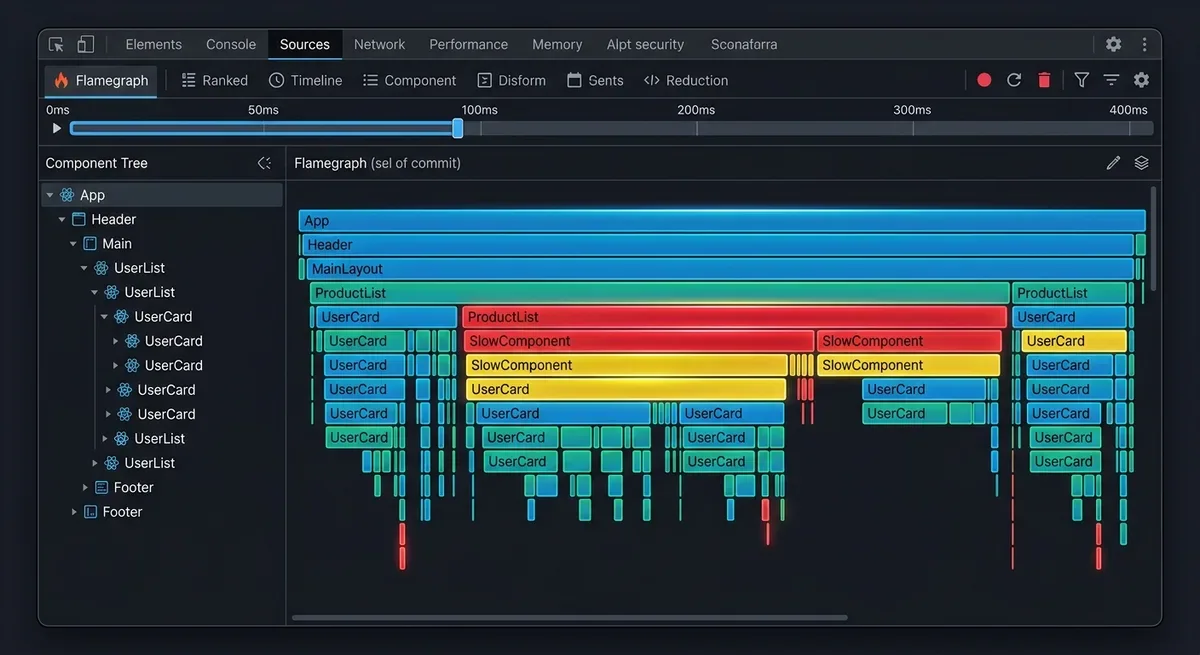Open the three-dot more options menu
The width and height of the screenshot is (1200, 655).
coord(1144,44)
